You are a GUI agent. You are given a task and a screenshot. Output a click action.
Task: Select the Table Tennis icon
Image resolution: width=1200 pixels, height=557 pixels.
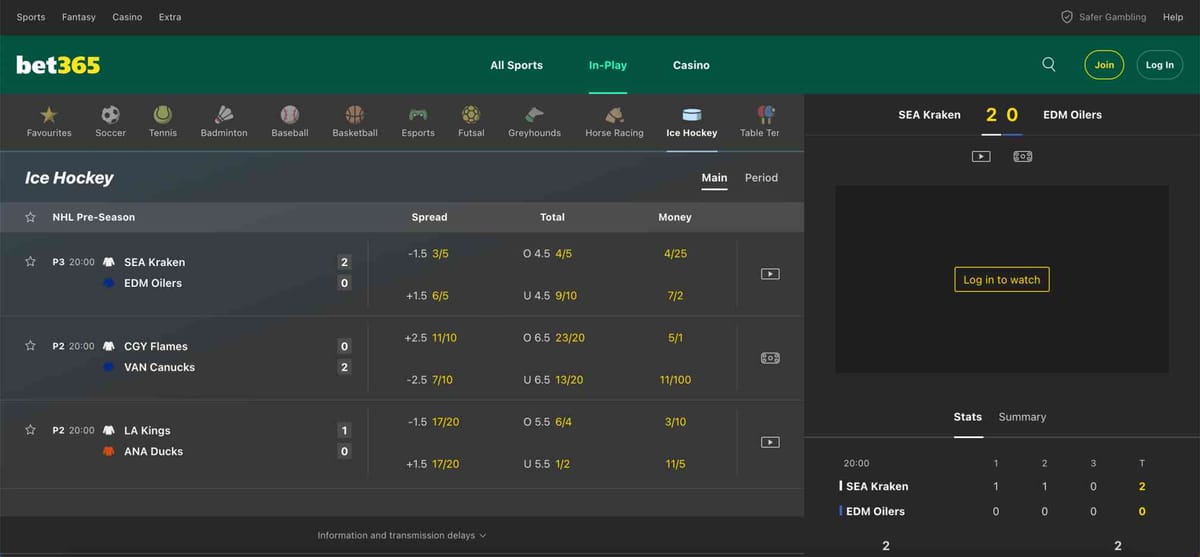coord(766,115)
